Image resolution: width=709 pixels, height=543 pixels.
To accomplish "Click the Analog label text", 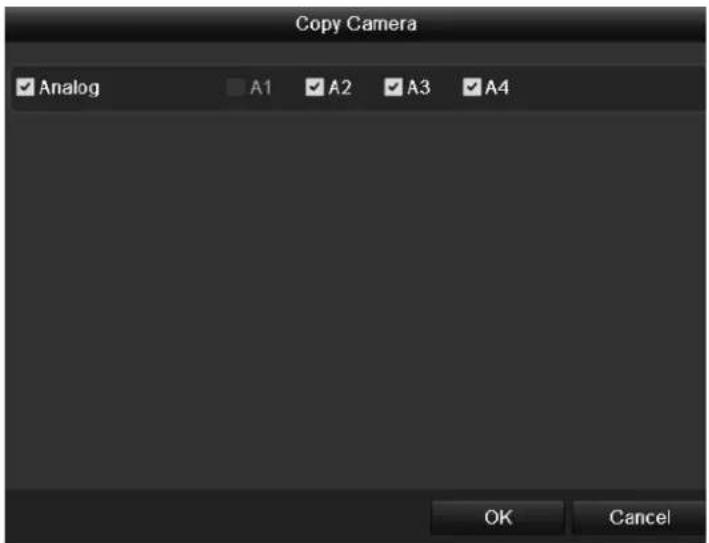I will pos(69,88).
